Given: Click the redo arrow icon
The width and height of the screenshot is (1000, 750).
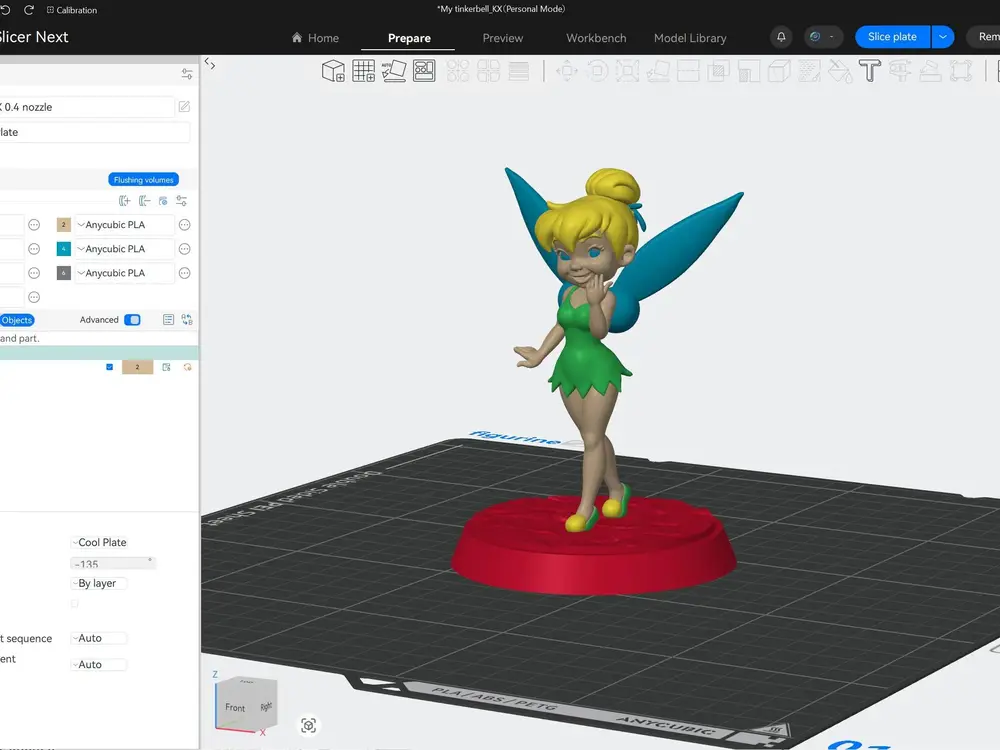Looking at the screenshot, I should (29, 10).
